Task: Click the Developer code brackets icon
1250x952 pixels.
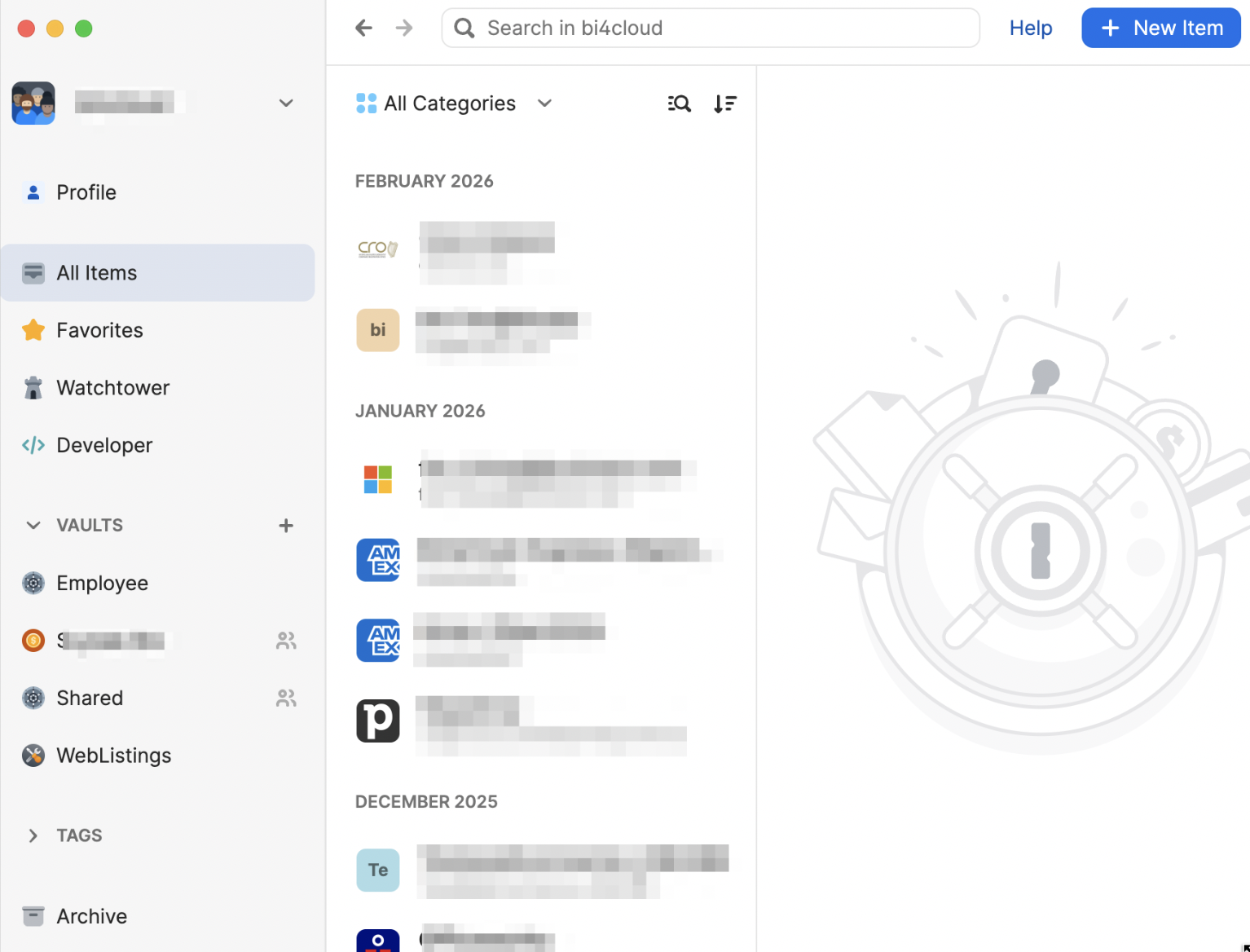Action: tap(33, 445)
